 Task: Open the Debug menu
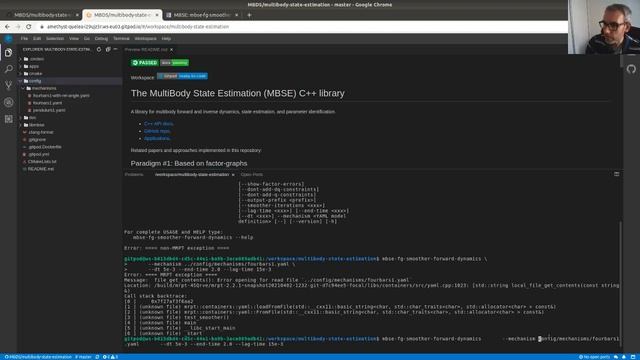pyautogui.click(x=101, y=39)
